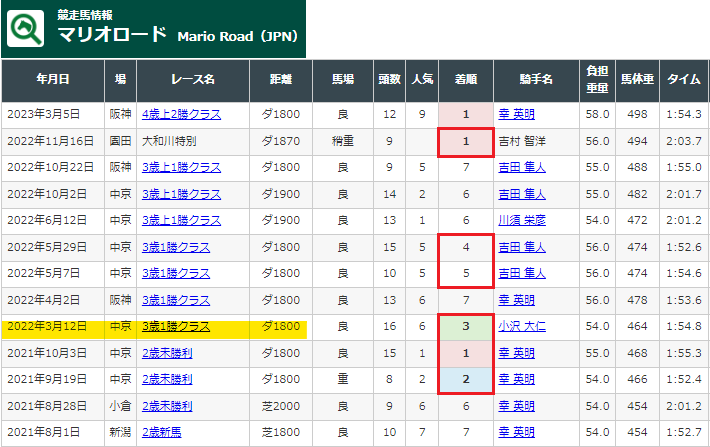Select the horse weight 498 cell

637,115
